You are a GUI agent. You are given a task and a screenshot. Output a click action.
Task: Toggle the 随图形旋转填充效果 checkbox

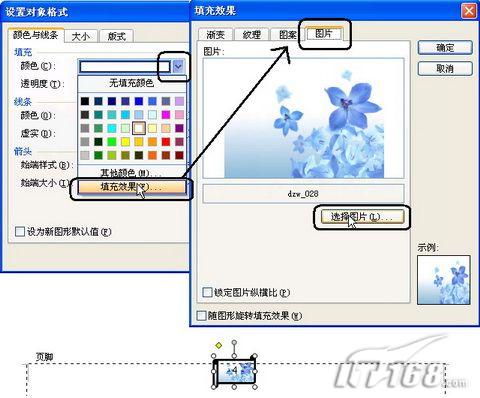pyautogui.click(x=201, y=315)
